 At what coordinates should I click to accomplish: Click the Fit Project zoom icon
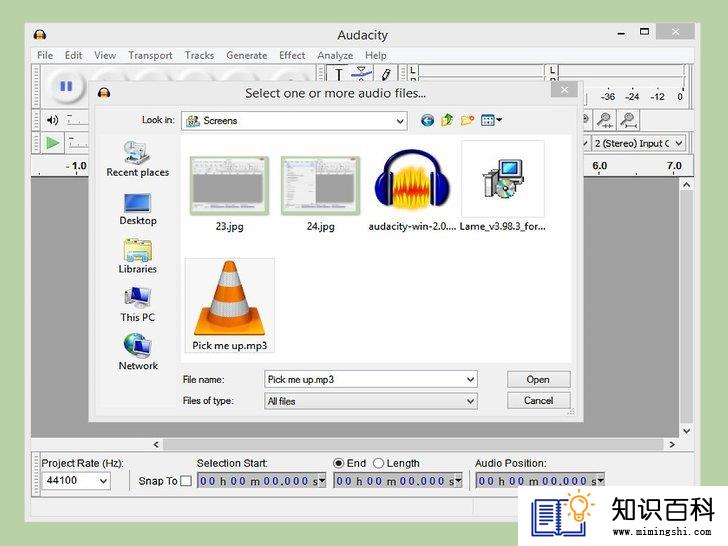pos(628,120)
